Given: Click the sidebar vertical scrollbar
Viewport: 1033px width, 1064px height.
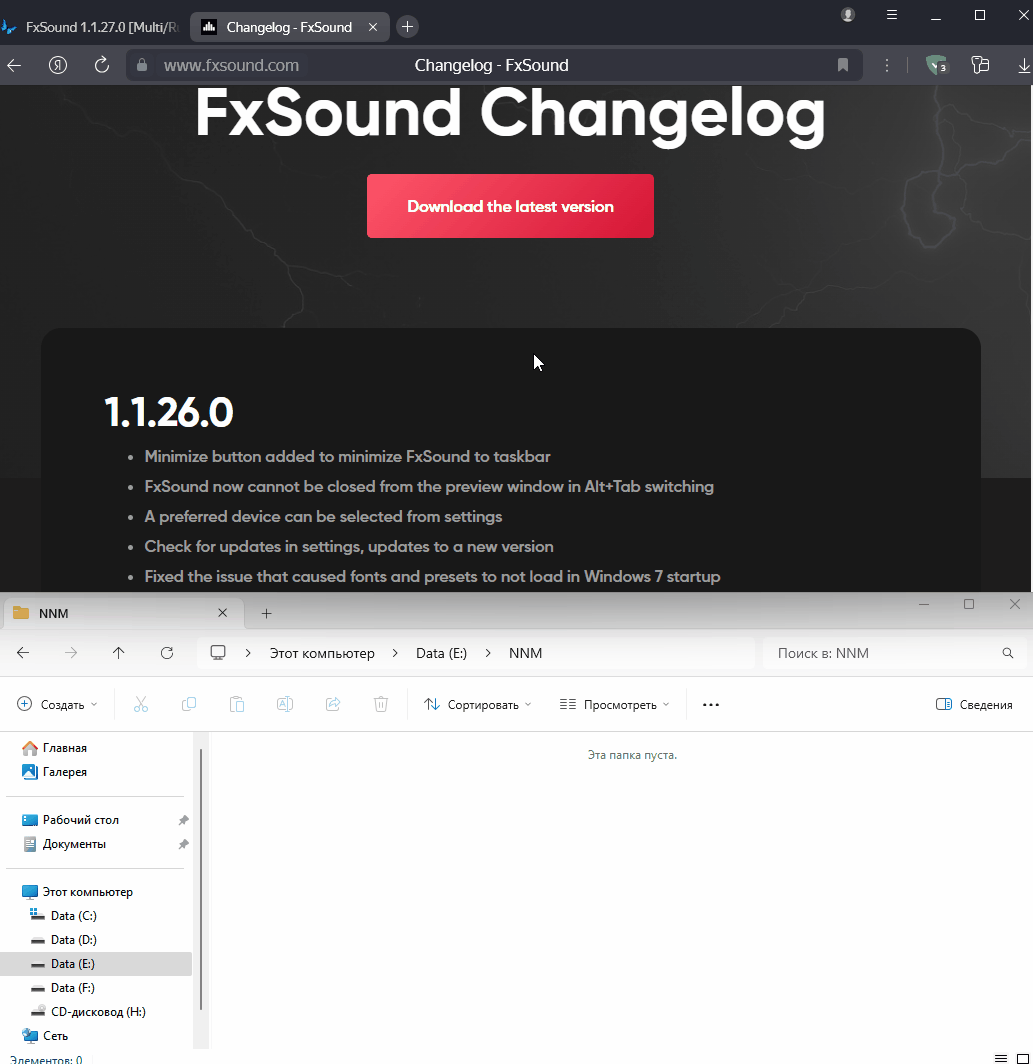Looking at the screenshot, I should (201, 879).
